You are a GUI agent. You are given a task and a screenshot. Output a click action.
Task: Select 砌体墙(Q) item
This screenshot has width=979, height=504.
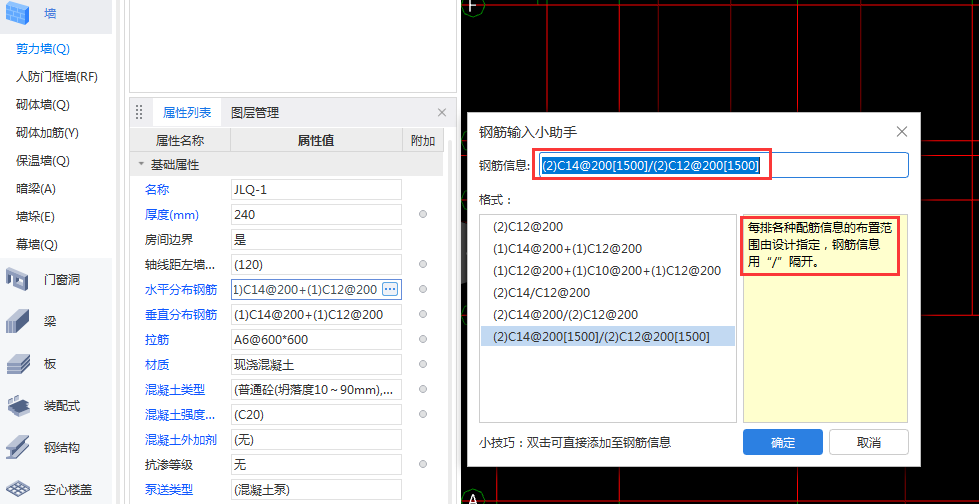43,105
